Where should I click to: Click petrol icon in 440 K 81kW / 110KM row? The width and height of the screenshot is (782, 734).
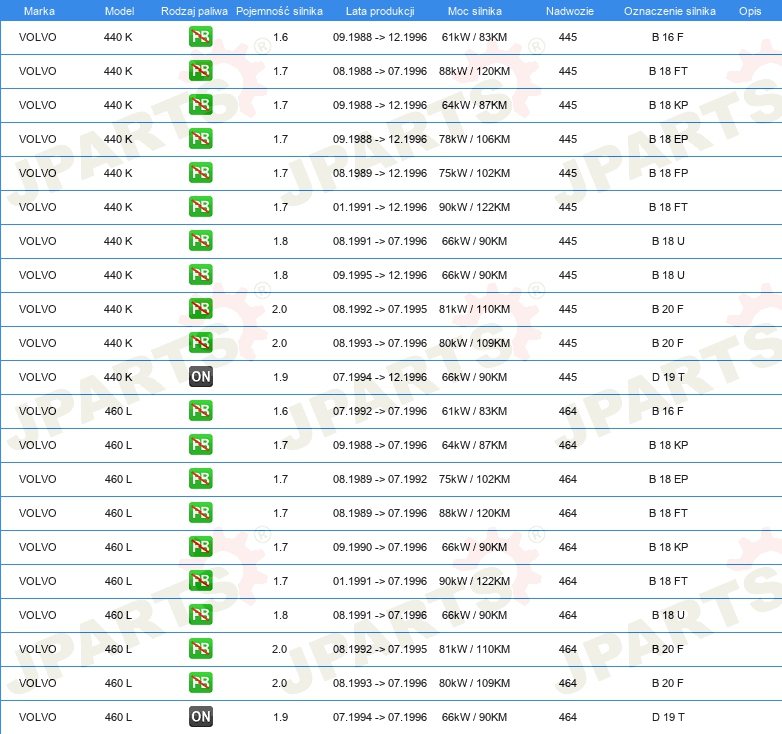[x=200, y=309]
